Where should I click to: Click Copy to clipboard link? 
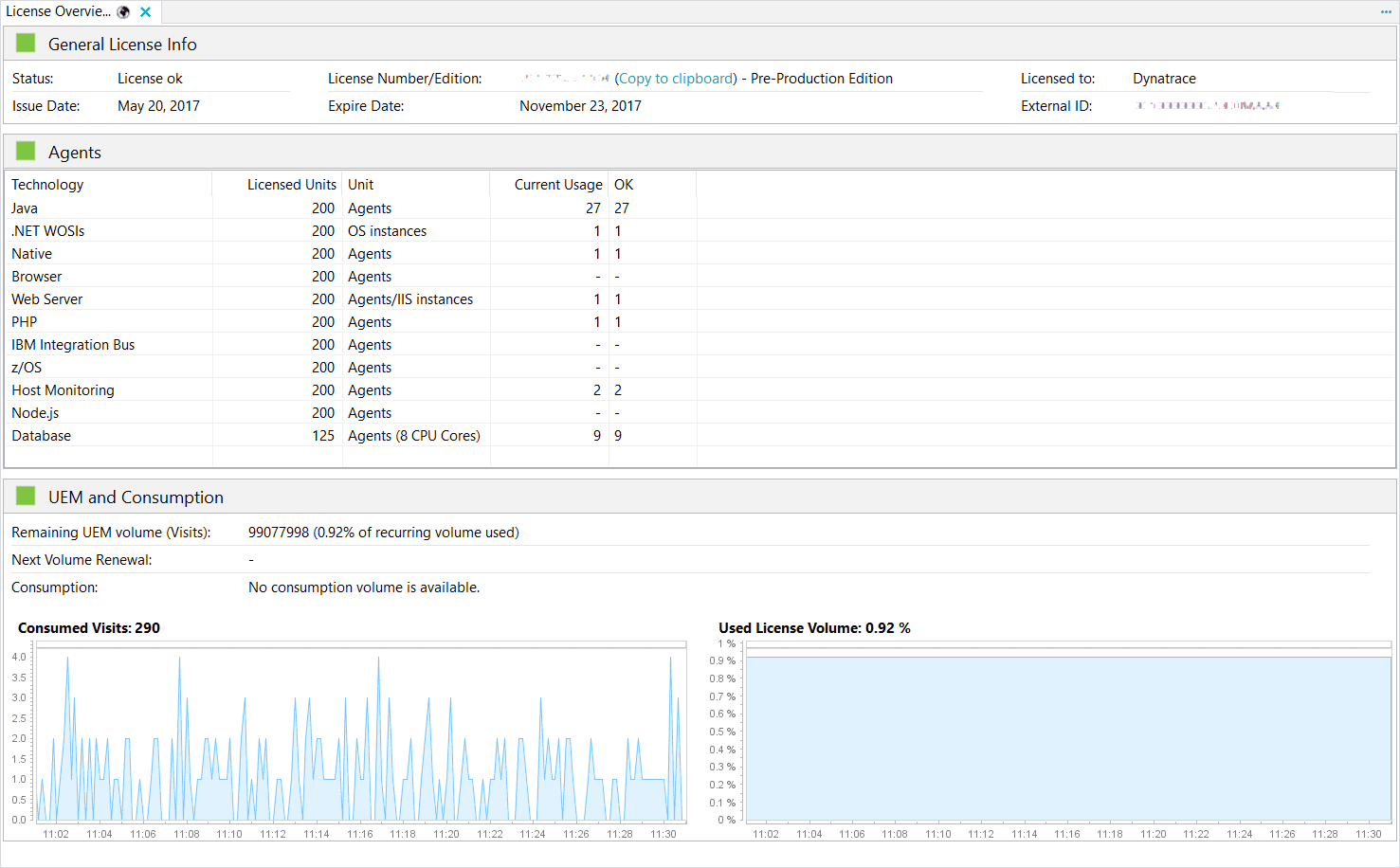coord(676,79)
